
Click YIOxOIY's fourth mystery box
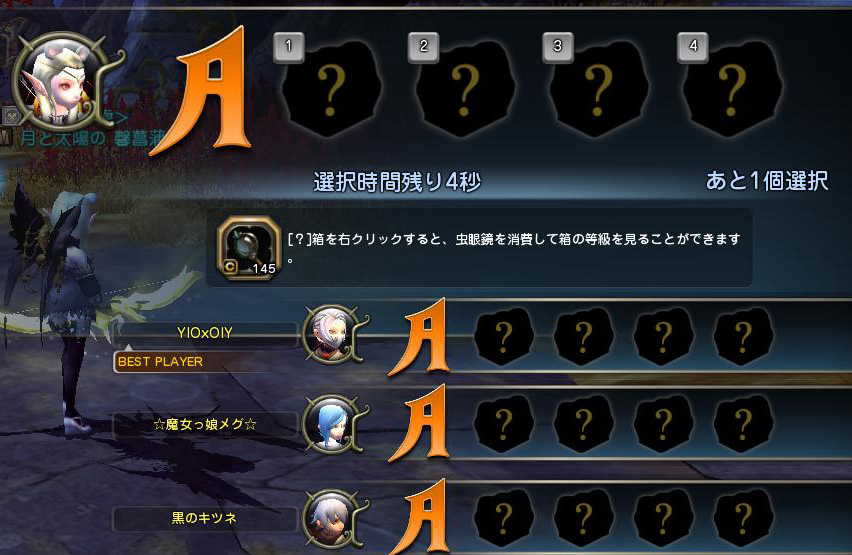click(x=743, y=336)
